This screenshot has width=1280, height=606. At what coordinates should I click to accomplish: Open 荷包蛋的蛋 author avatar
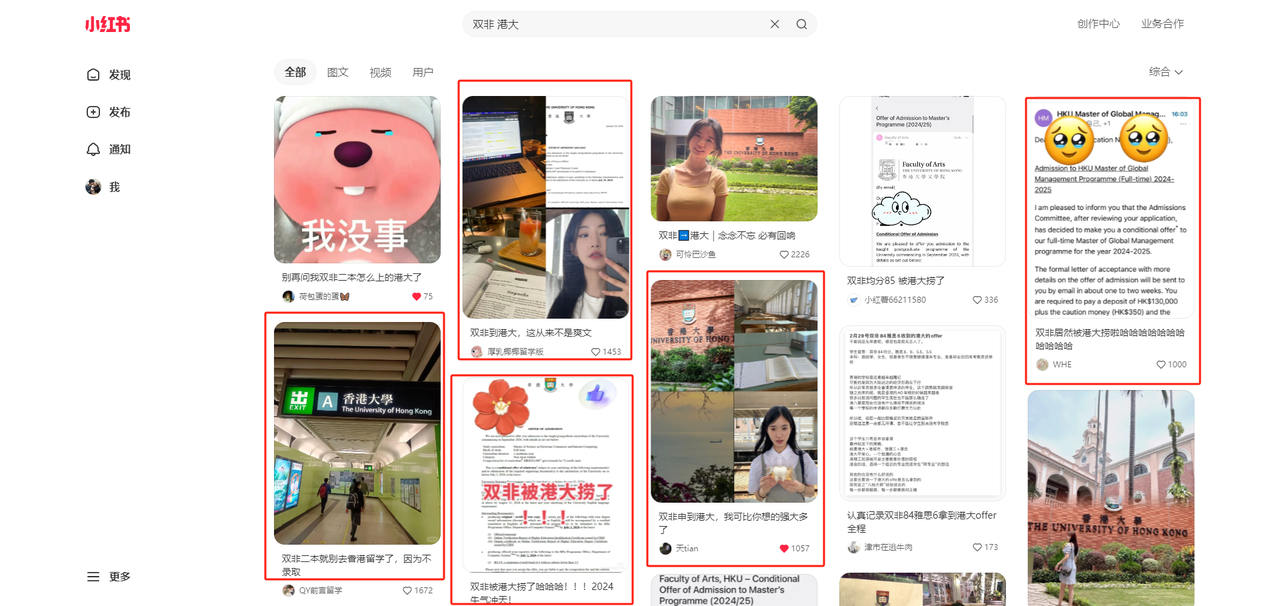pos(288,296)
